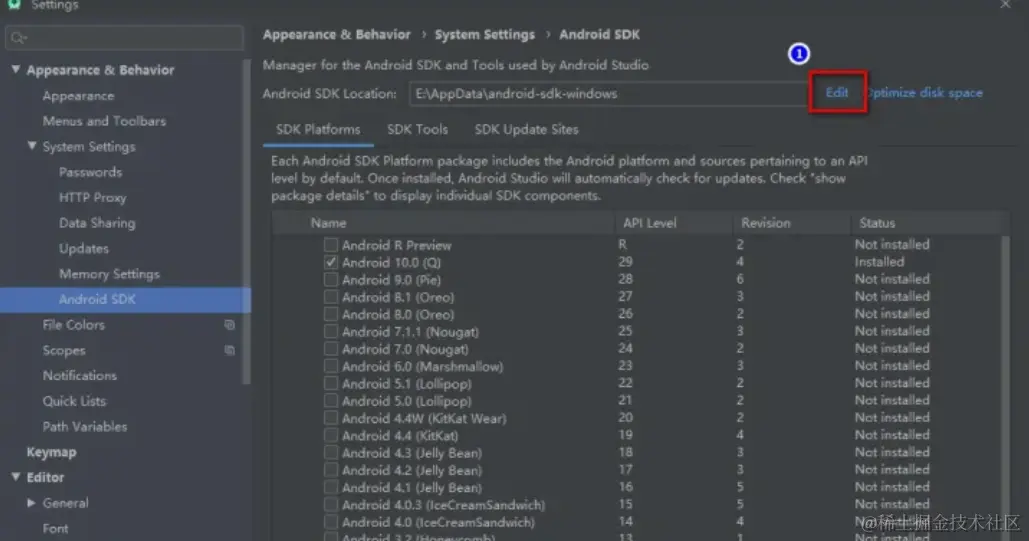
Task: Click the Edit link for SDK location
Action: (x=837, y=93)
